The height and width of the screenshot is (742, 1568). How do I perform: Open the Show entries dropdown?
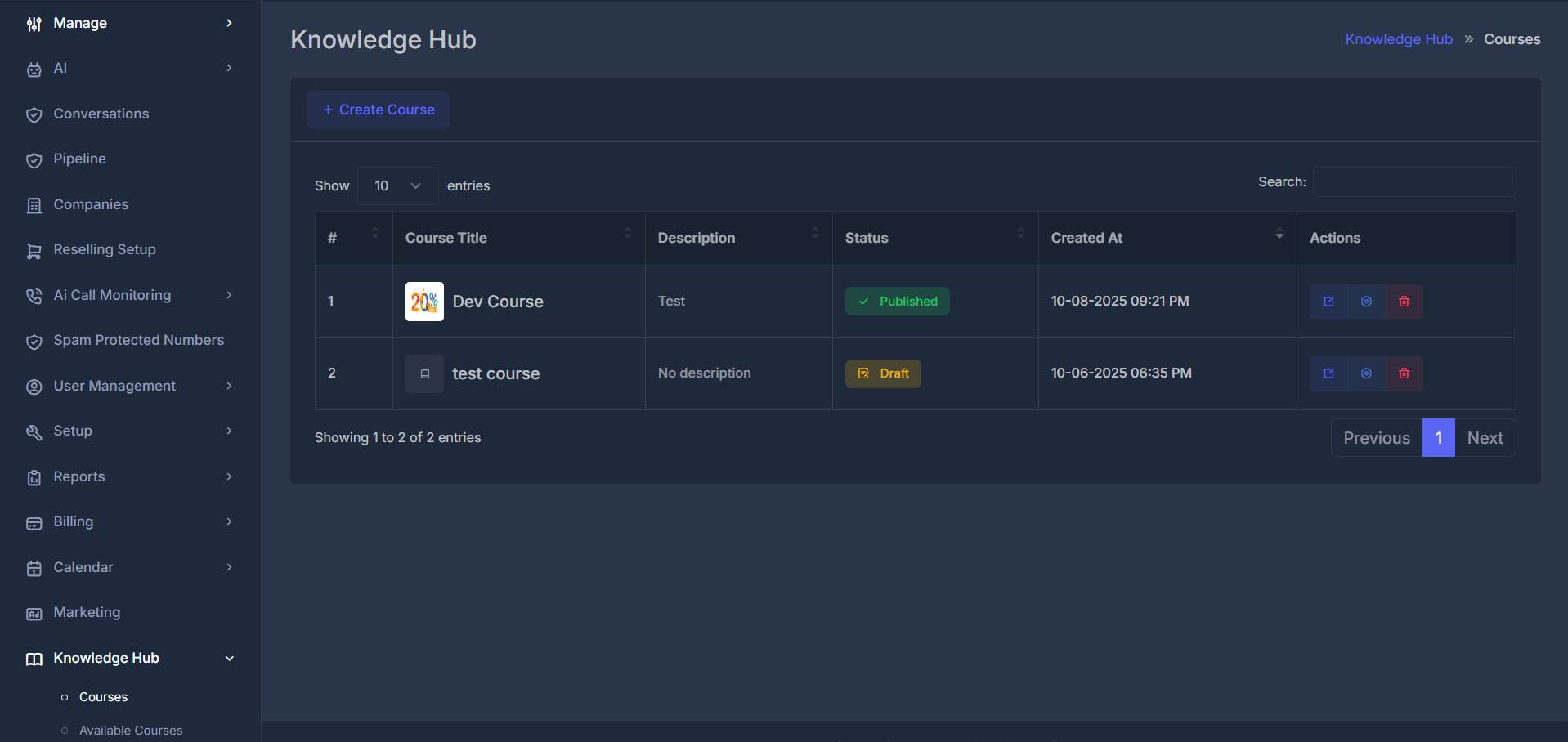click(397, 185)
